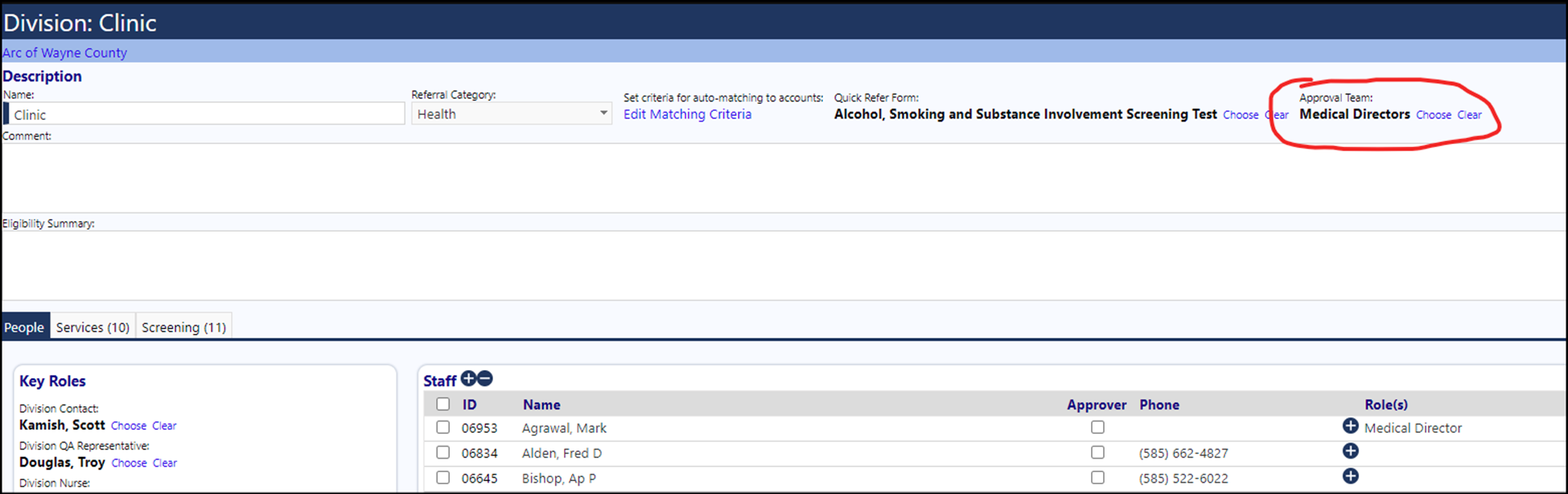Click the Arc of Wayne County link

pyautogui.click(x=64, y=53)
